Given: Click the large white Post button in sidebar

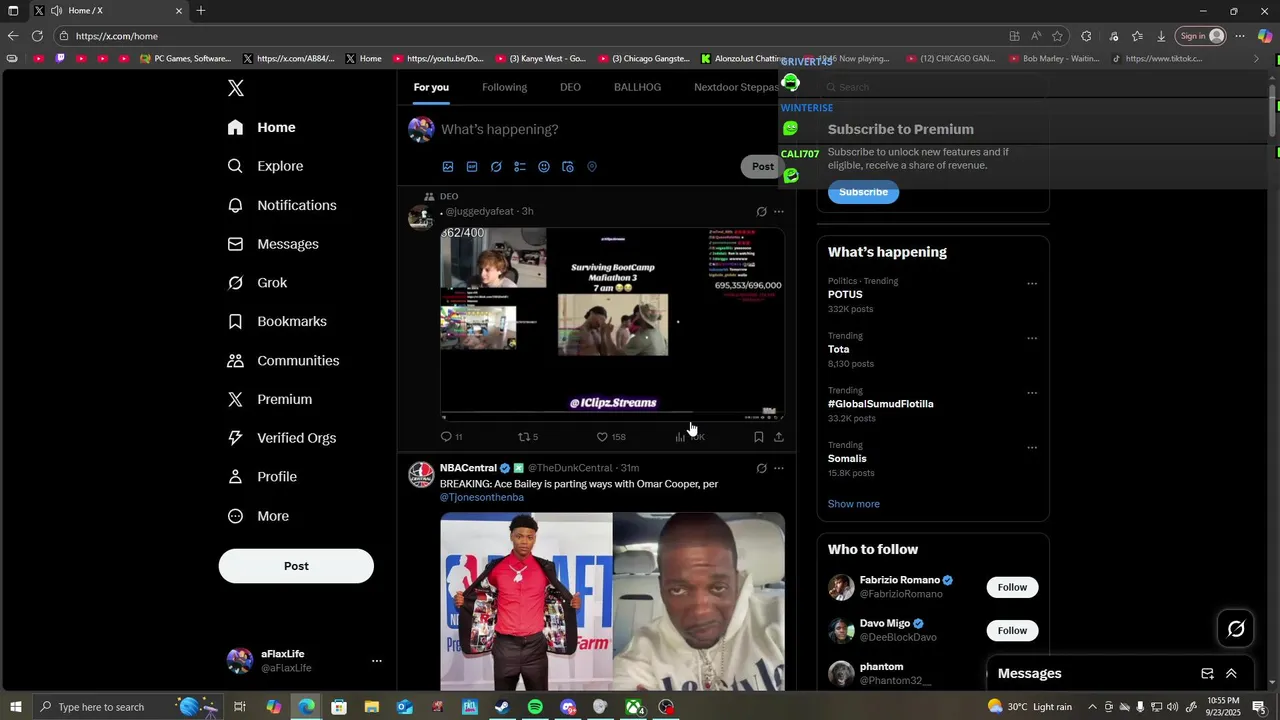Looking at the screenshot, I should (x=296, y=566).
